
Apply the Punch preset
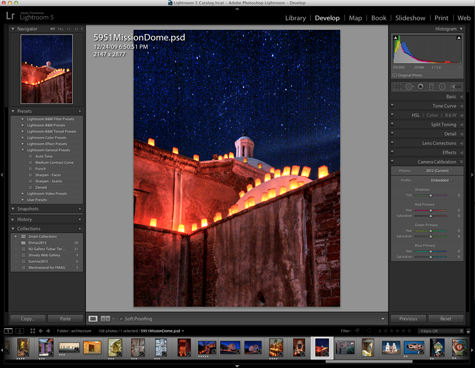point(41,169)
